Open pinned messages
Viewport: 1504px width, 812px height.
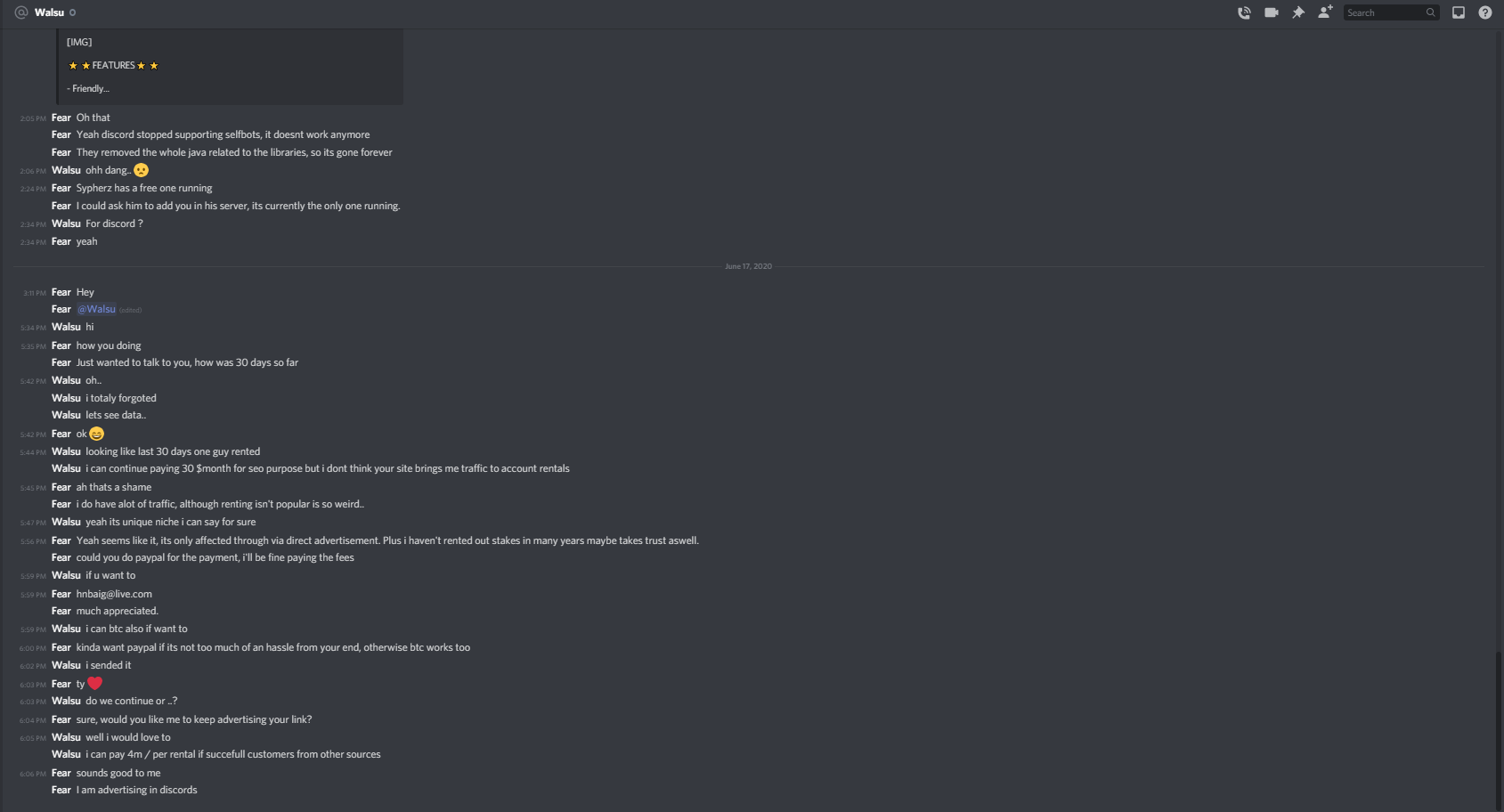click(x=1298, y=12)
